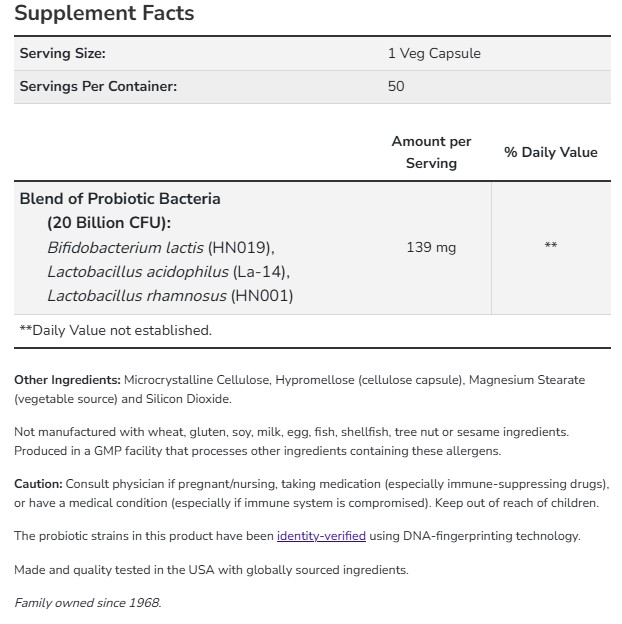Click the 1 Veg Capsule value
The width and height of the screenshot is (622, 624).
click(x=434, y=53)
